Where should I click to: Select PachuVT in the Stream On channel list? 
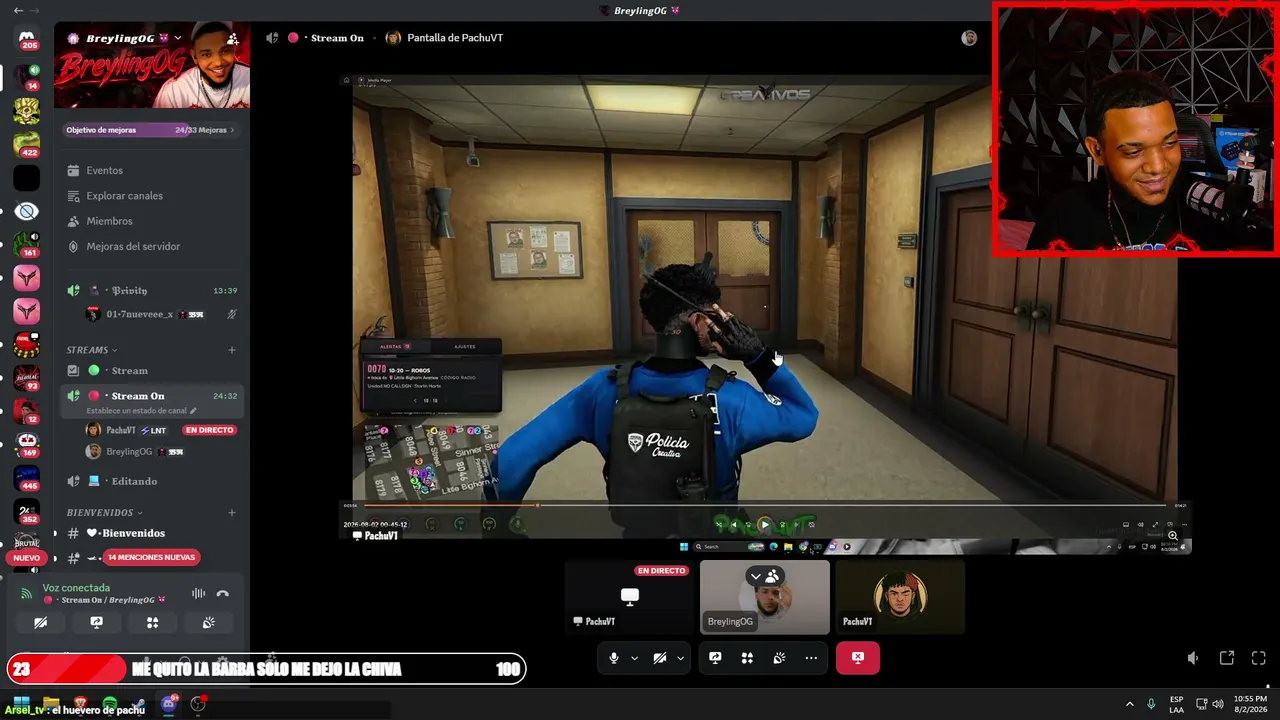(160, 430)
